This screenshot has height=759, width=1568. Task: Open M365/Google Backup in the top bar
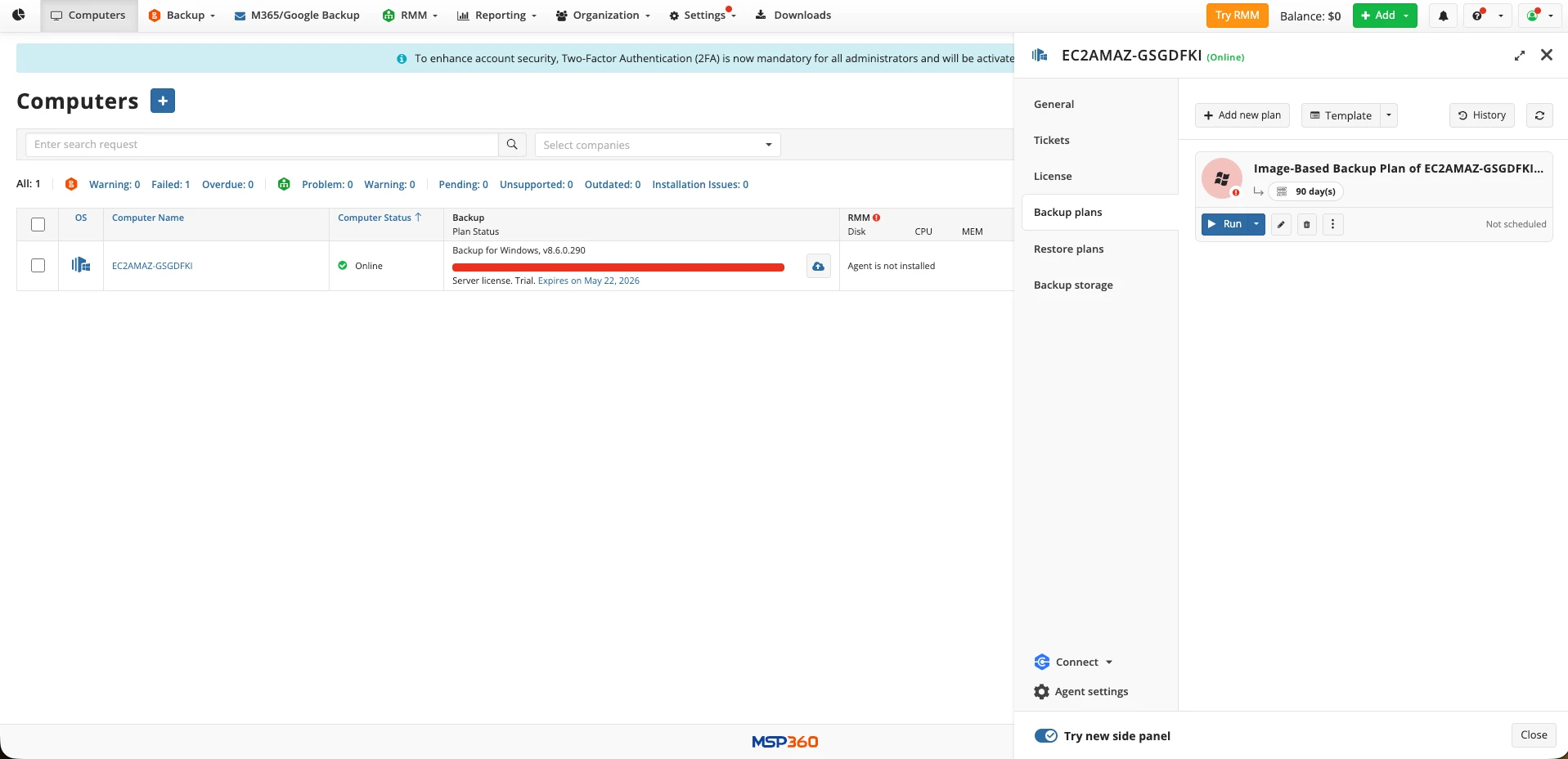click(x=297, y=16)
